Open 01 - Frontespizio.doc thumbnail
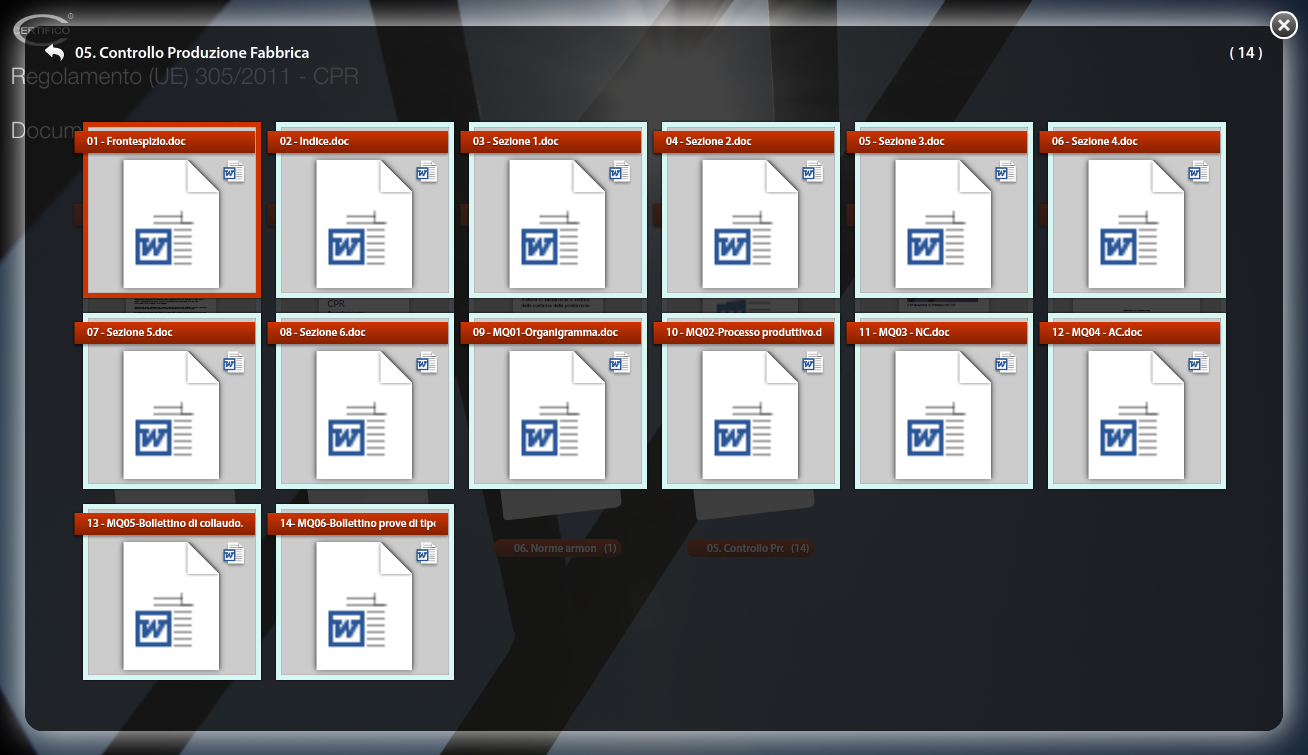 171,224
